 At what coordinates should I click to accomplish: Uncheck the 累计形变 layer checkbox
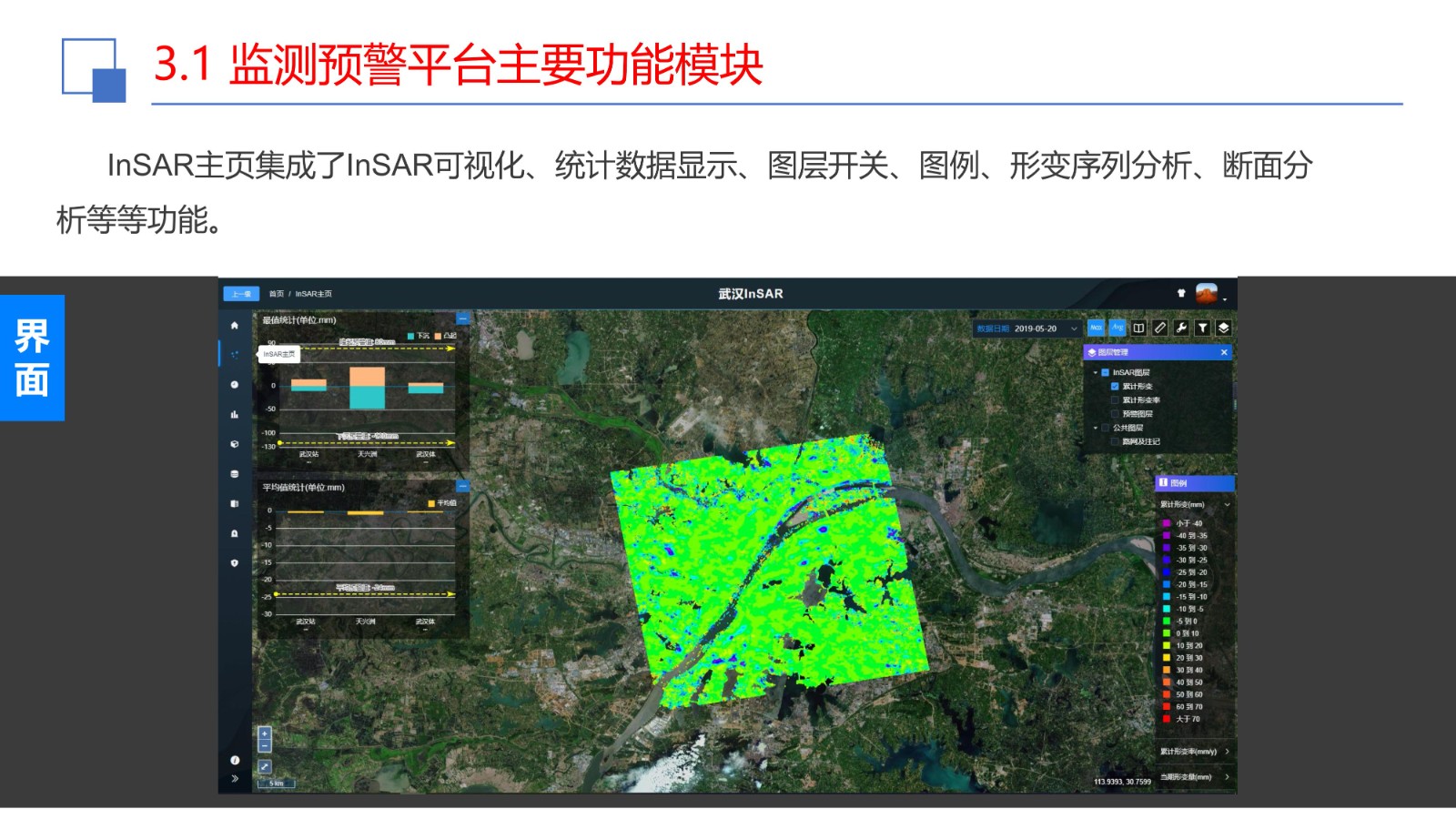(1115, 387)
